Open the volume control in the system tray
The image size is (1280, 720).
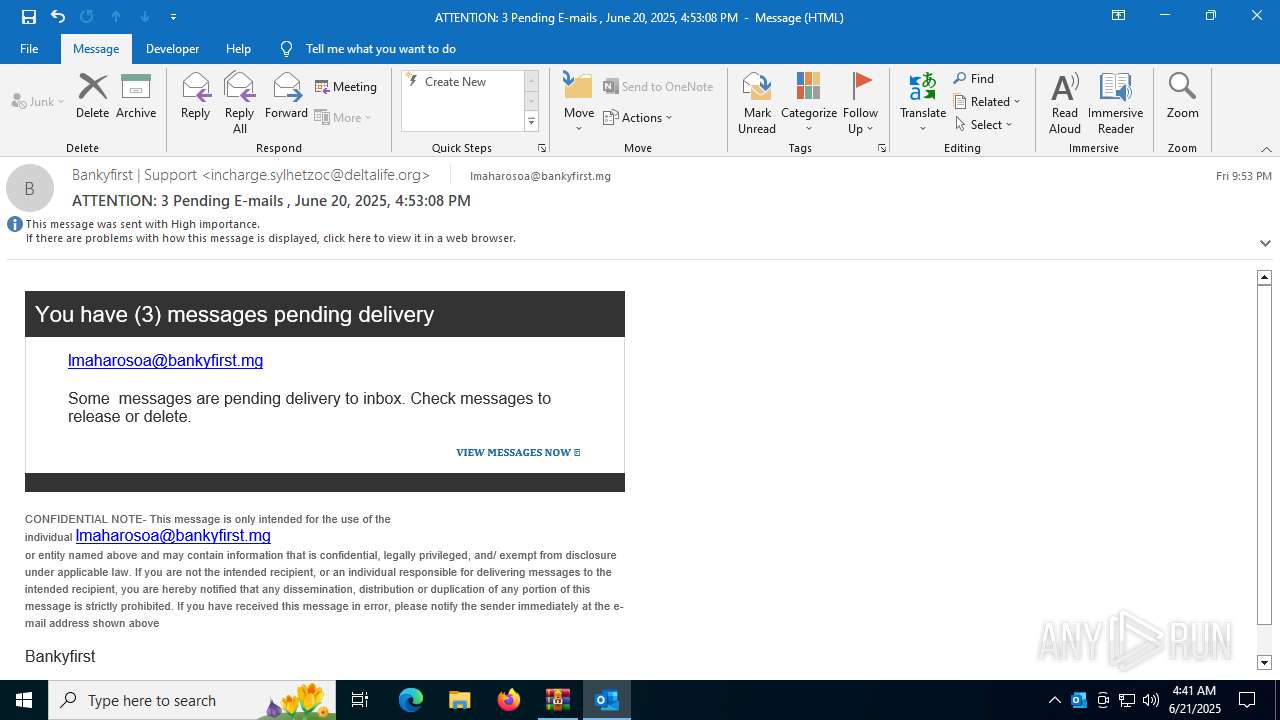tap(1151, 700)
